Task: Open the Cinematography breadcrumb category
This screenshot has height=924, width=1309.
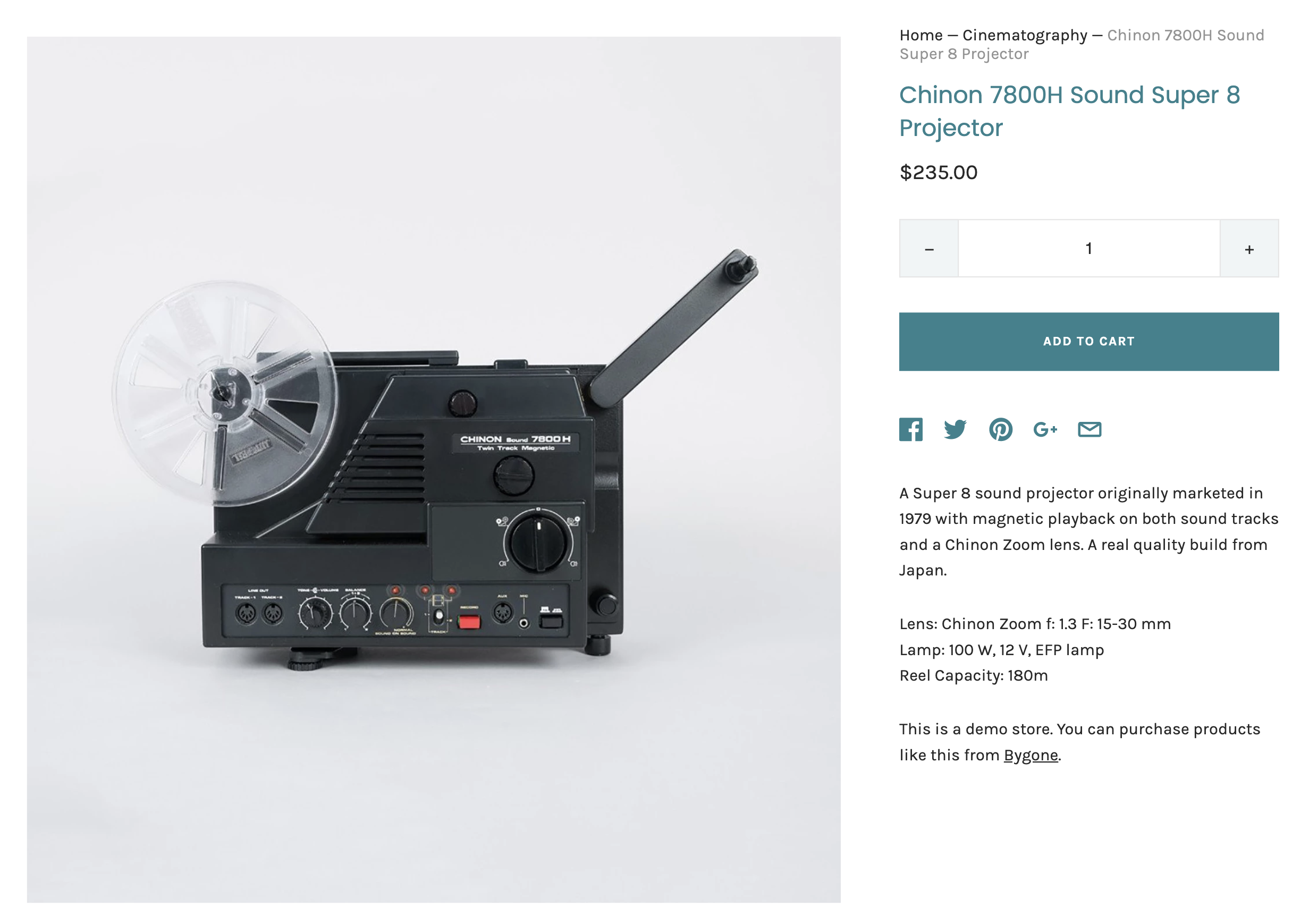Action: (1025, 36)
